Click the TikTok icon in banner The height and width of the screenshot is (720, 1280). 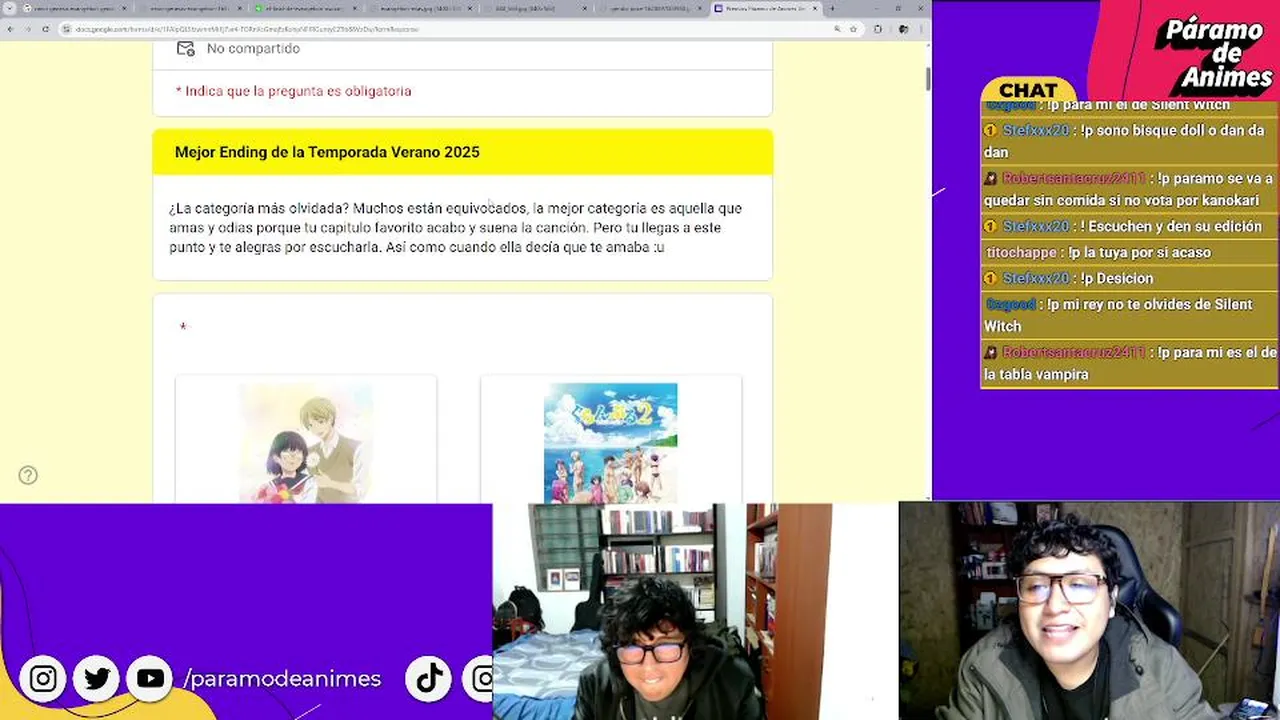coord(430,679)
